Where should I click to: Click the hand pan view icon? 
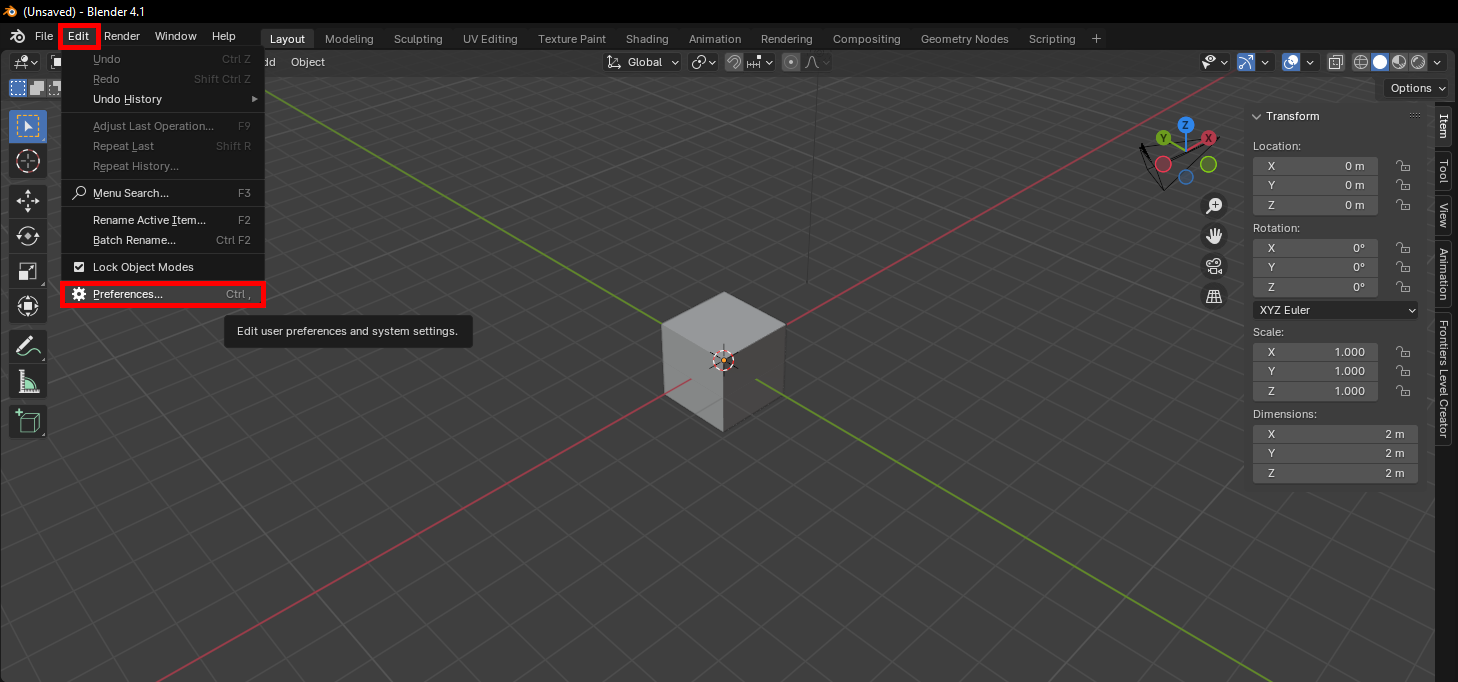coord(1214,236)
